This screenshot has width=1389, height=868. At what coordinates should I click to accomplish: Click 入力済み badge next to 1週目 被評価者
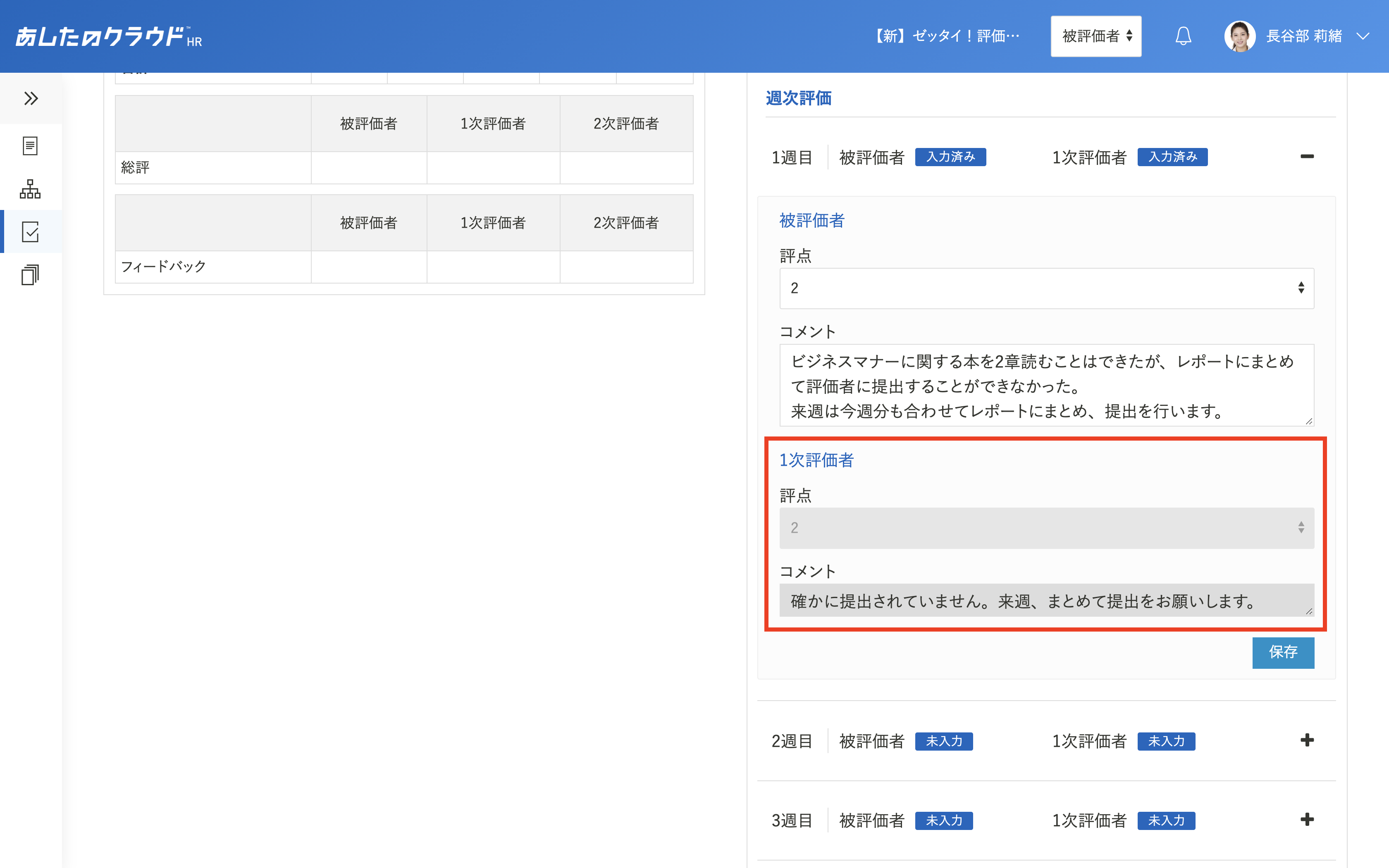click(x=950, y=157)
